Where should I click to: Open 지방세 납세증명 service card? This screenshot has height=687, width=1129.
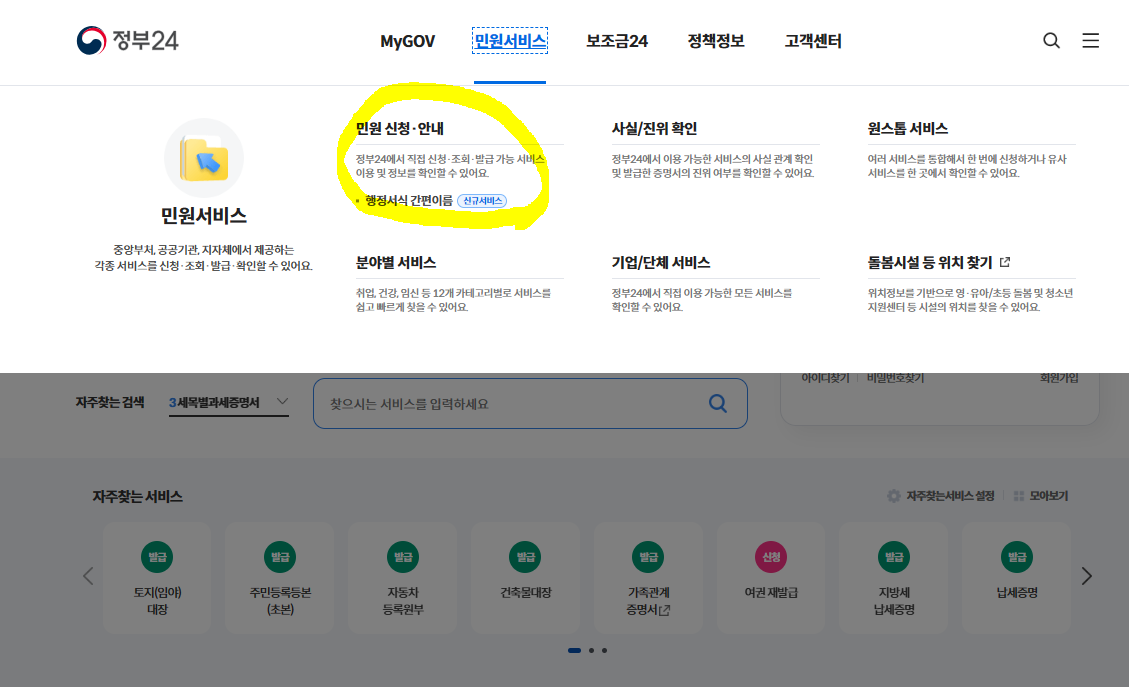[x=894, y=578]
